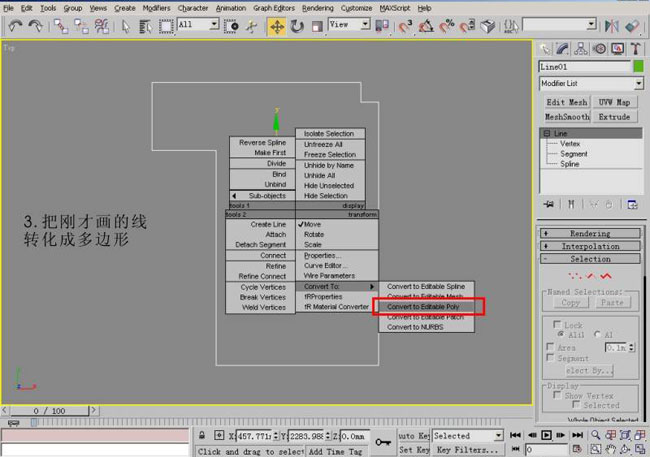650x457 pixels.
Task: Click the Edit Mesh button
Action: (567, 102)
